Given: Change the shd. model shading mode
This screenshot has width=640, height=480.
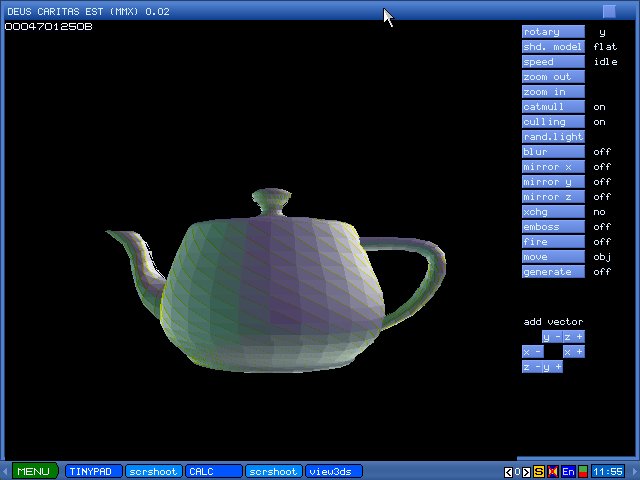Looking at the screenshot, I should (x=553, y=47).
